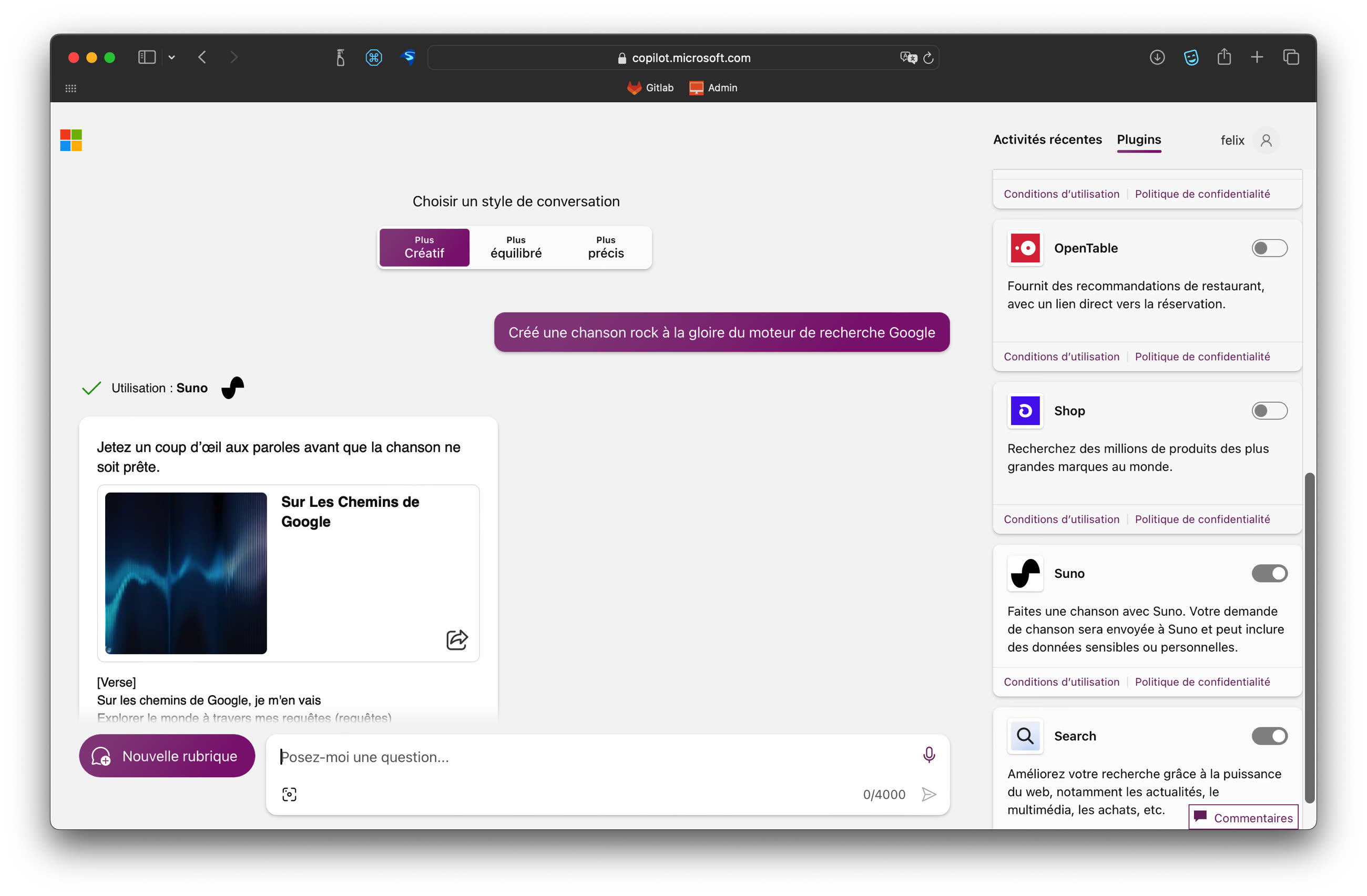The width and height of the screenshot is (1367, 896).
Task: Share the song with the share icon
Action: 456,639
